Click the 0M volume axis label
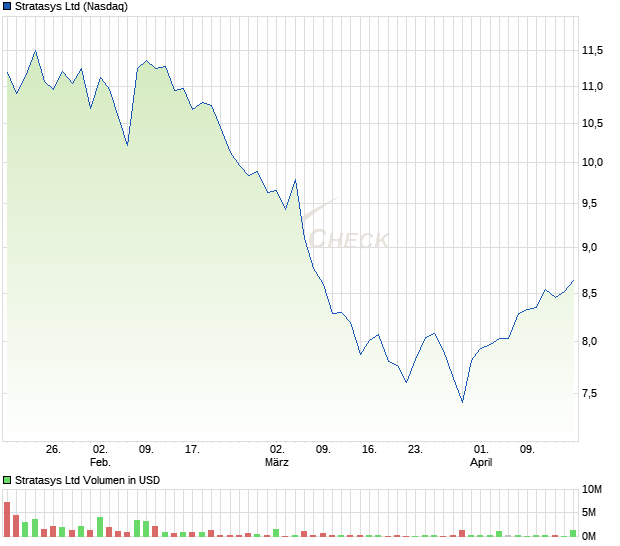This screenshot has height=546, width=620. [588, 536]
